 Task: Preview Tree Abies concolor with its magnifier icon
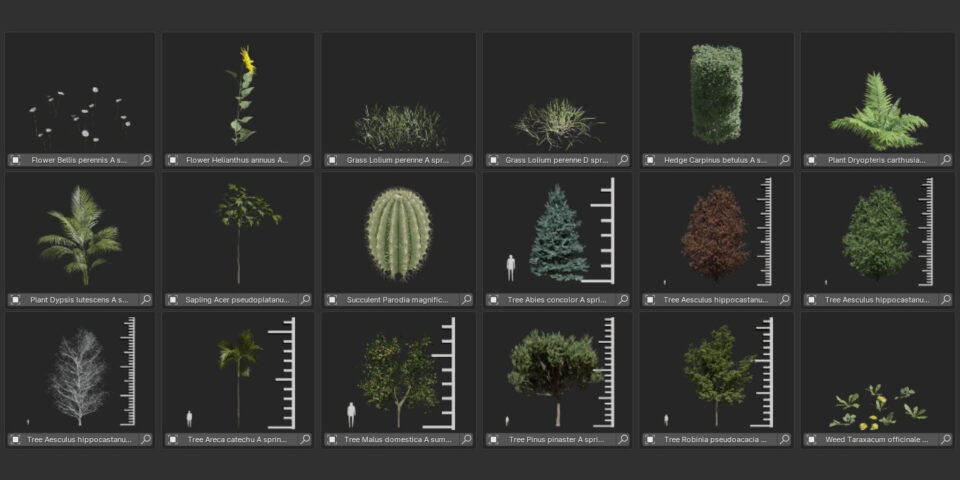(x=623, y=300)
